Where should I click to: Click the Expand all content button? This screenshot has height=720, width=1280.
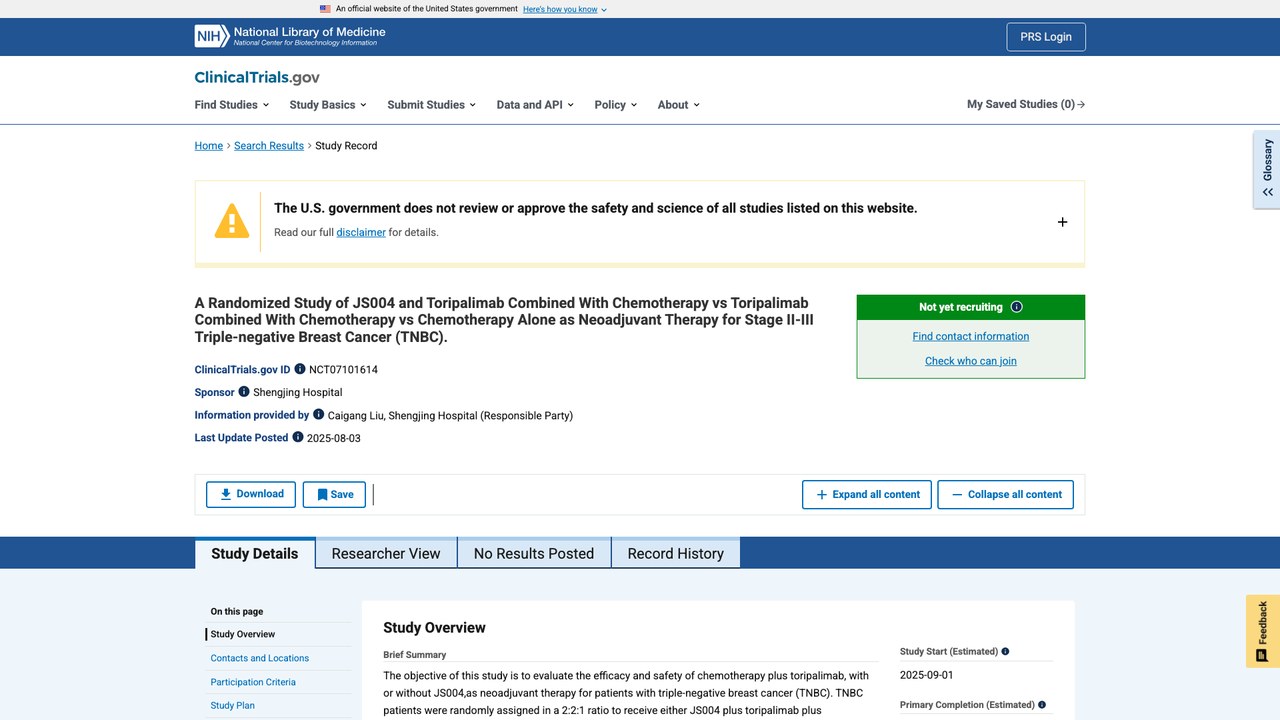point(867,494)
